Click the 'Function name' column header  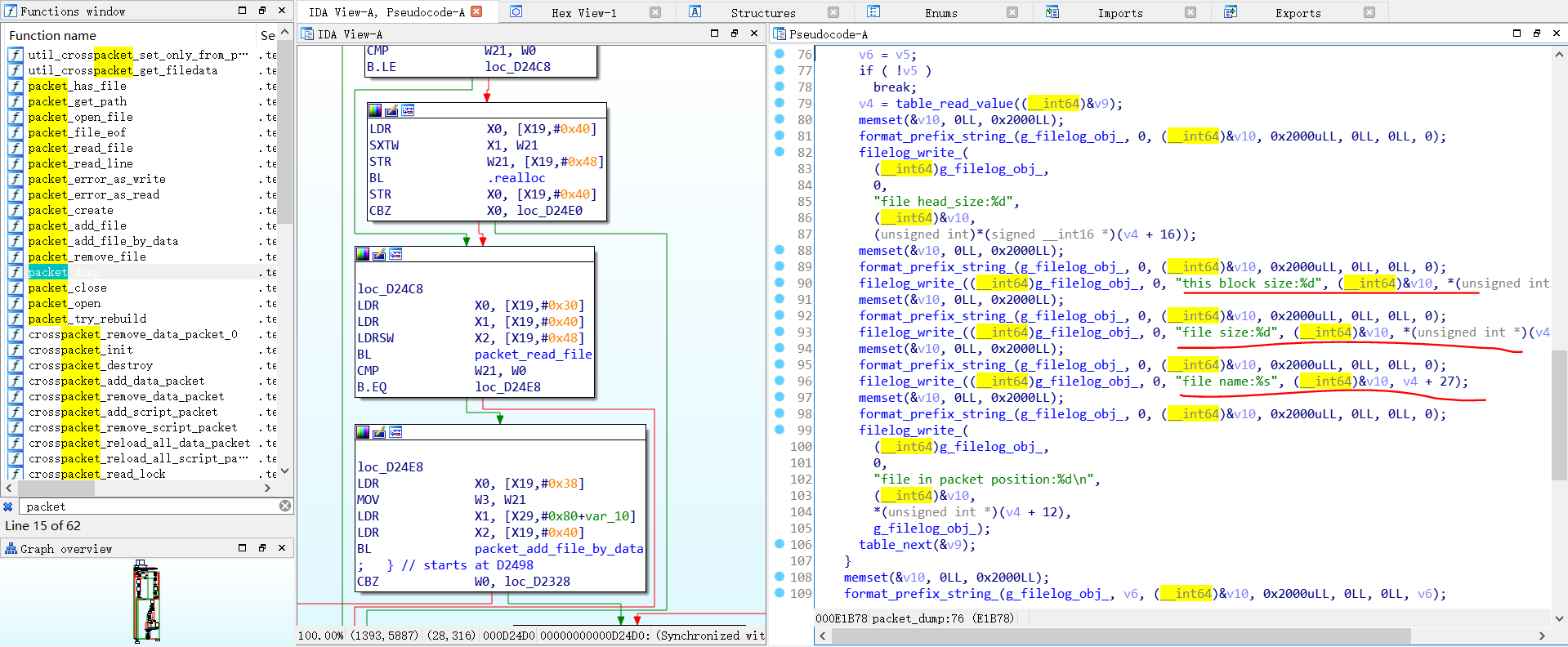(x=52, y=35)
